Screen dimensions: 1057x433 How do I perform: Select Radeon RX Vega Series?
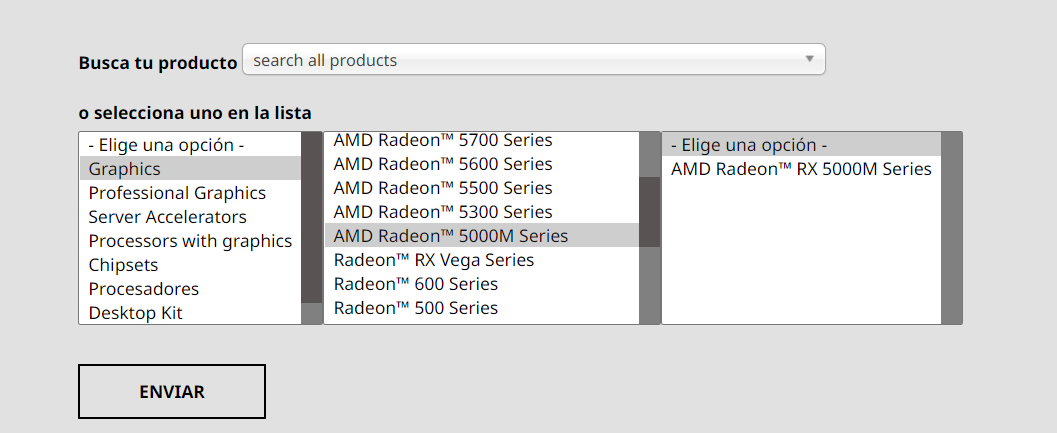pyautogui.click(x=433, y=260)
